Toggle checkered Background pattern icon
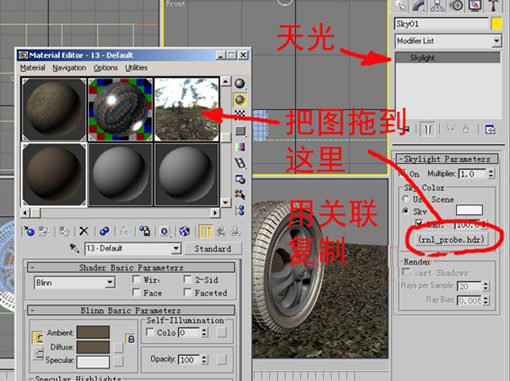The image size is (510, 381). [x=240, y=115]
